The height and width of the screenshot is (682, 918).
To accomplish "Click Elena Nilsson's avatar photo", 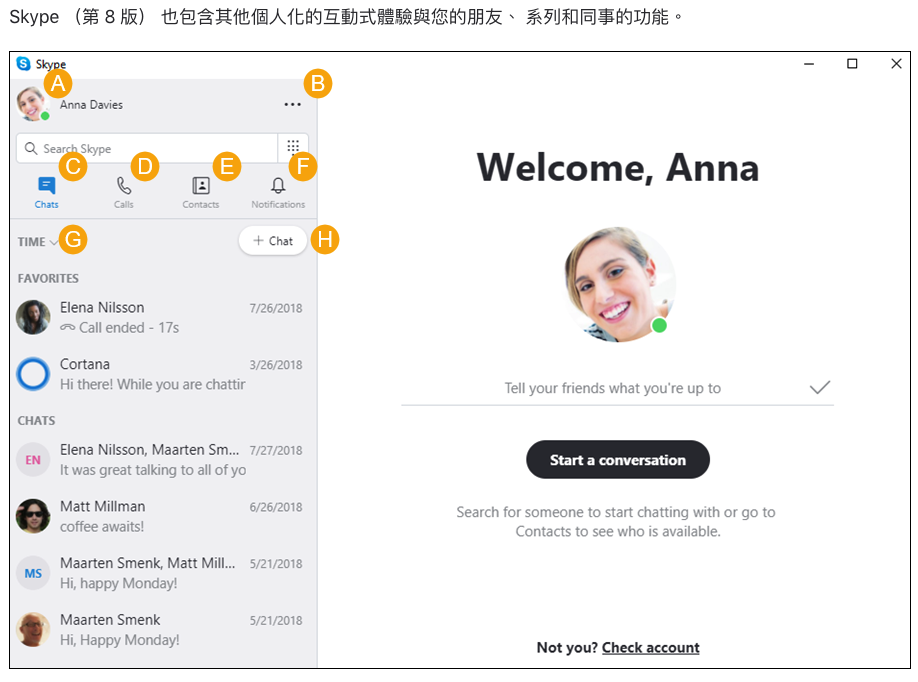I will 33,317.
